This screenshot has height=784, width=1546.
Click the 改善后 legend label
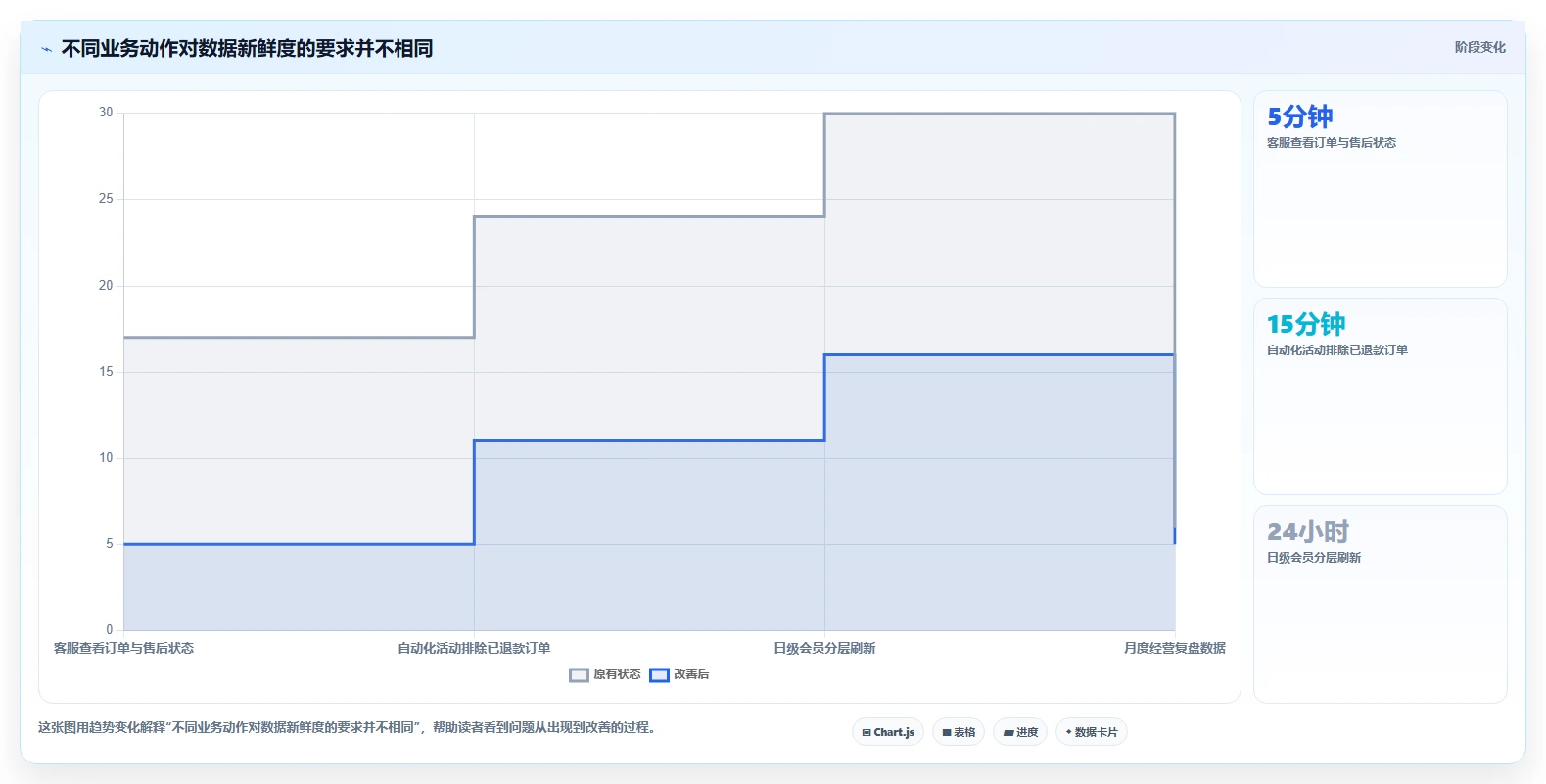pyautogui.click(x=691, y=674)
